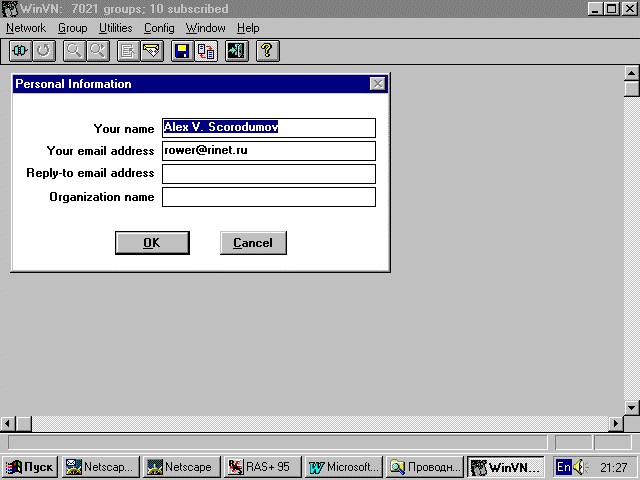The image size is (640, 480).
Task: Click the horizontal scrollbar thumb
Action: coord(24,424)
